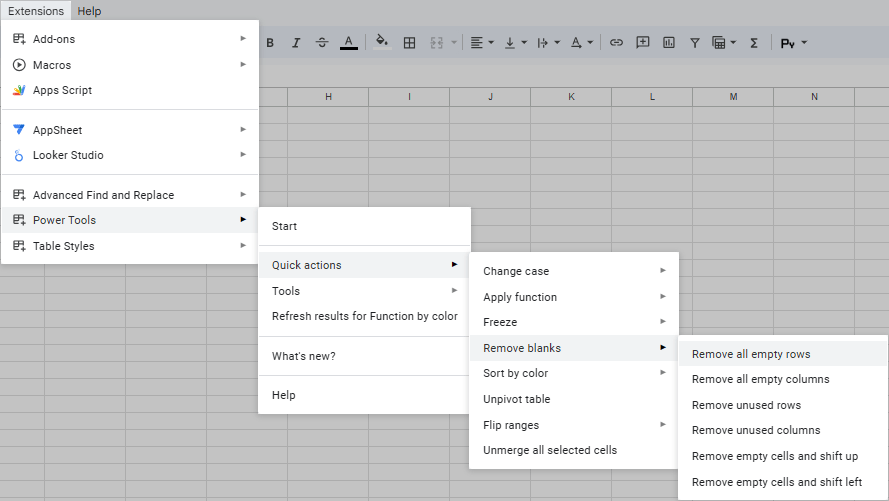This screenshot has height=501, width=889.
Task: Open What's new? item
Action: 365,356
